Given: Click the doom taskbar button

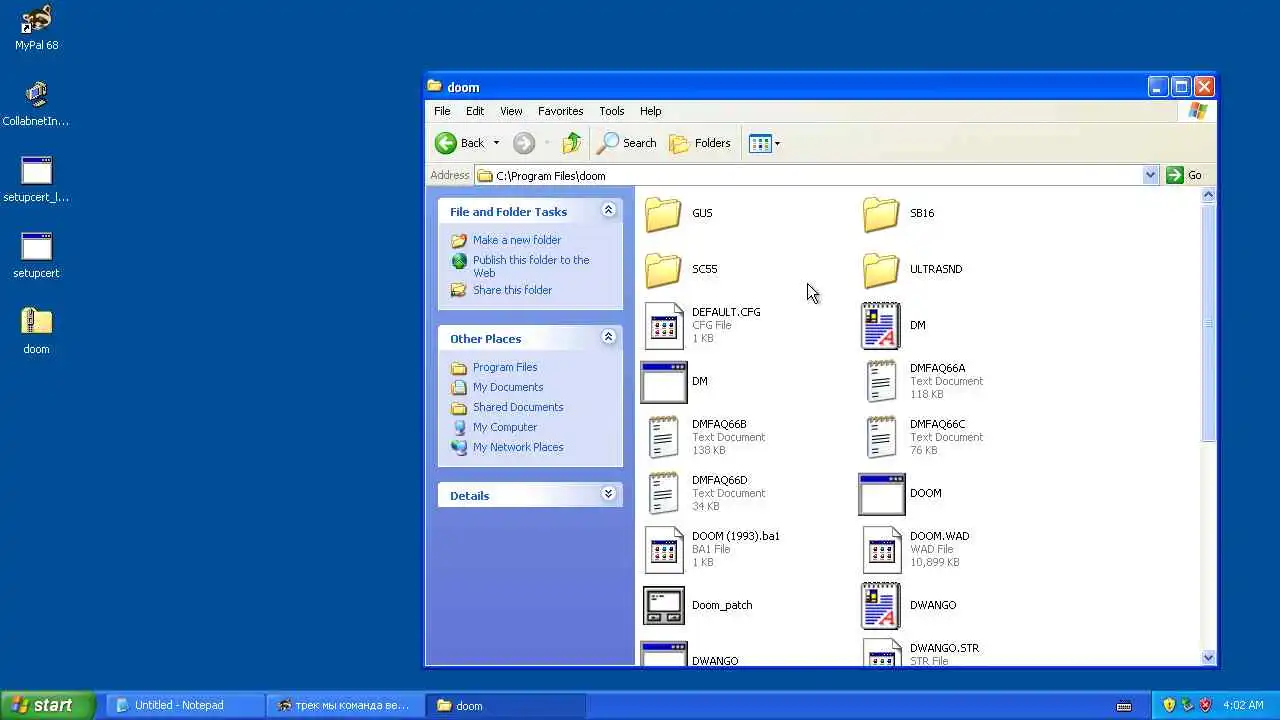Looking at the screenshot, I should click(505, 705).
